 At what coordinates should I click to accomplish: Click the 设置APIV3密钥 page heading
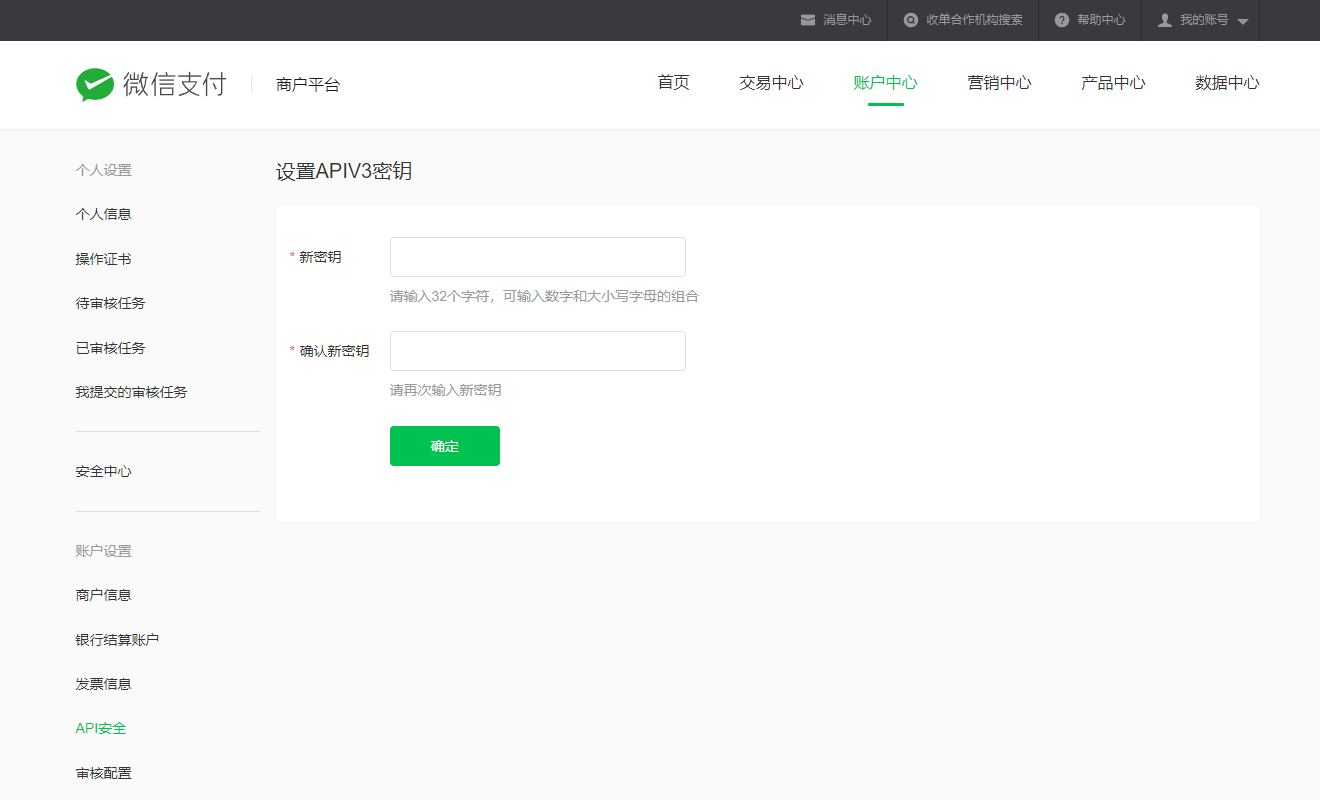coord(344,171)
